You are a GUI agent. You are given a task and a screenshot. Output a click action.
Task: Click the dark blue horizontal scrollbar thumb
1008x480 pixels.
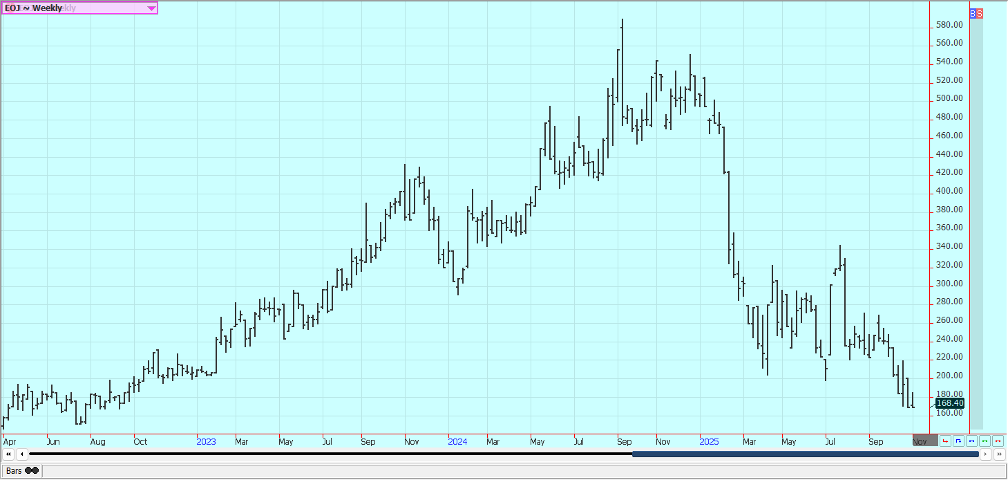(805, 454)
